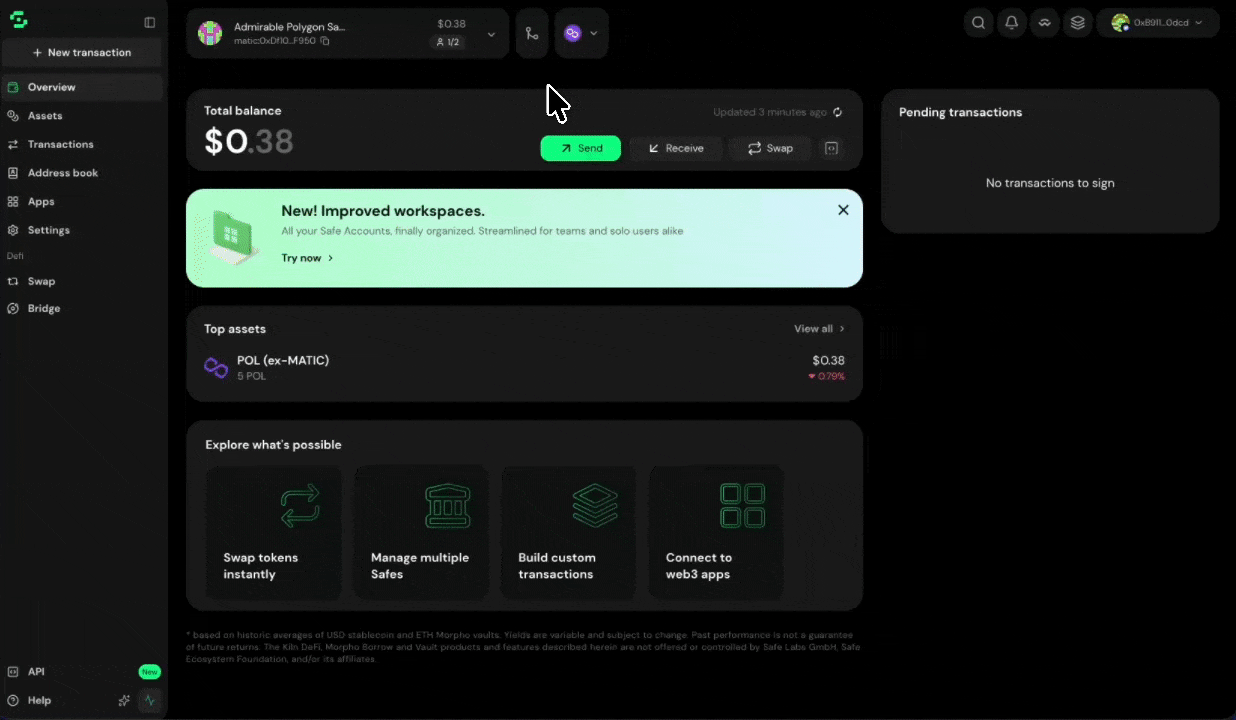Open the Polygon network selector dropdown
The width and height of the screenshot is (1236, 720).
(x=582, y=33)
